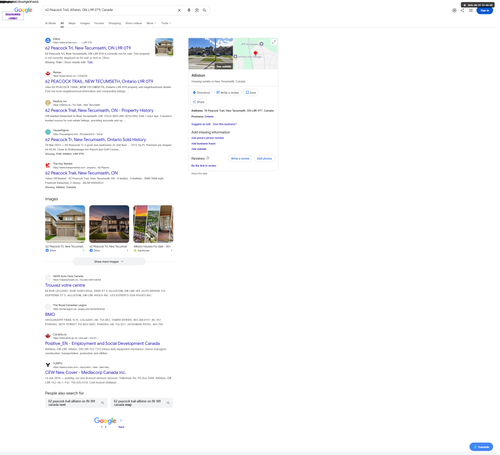500x455 pixels.
Task: Open the Google apps grid icon
Action: (471, 10)
